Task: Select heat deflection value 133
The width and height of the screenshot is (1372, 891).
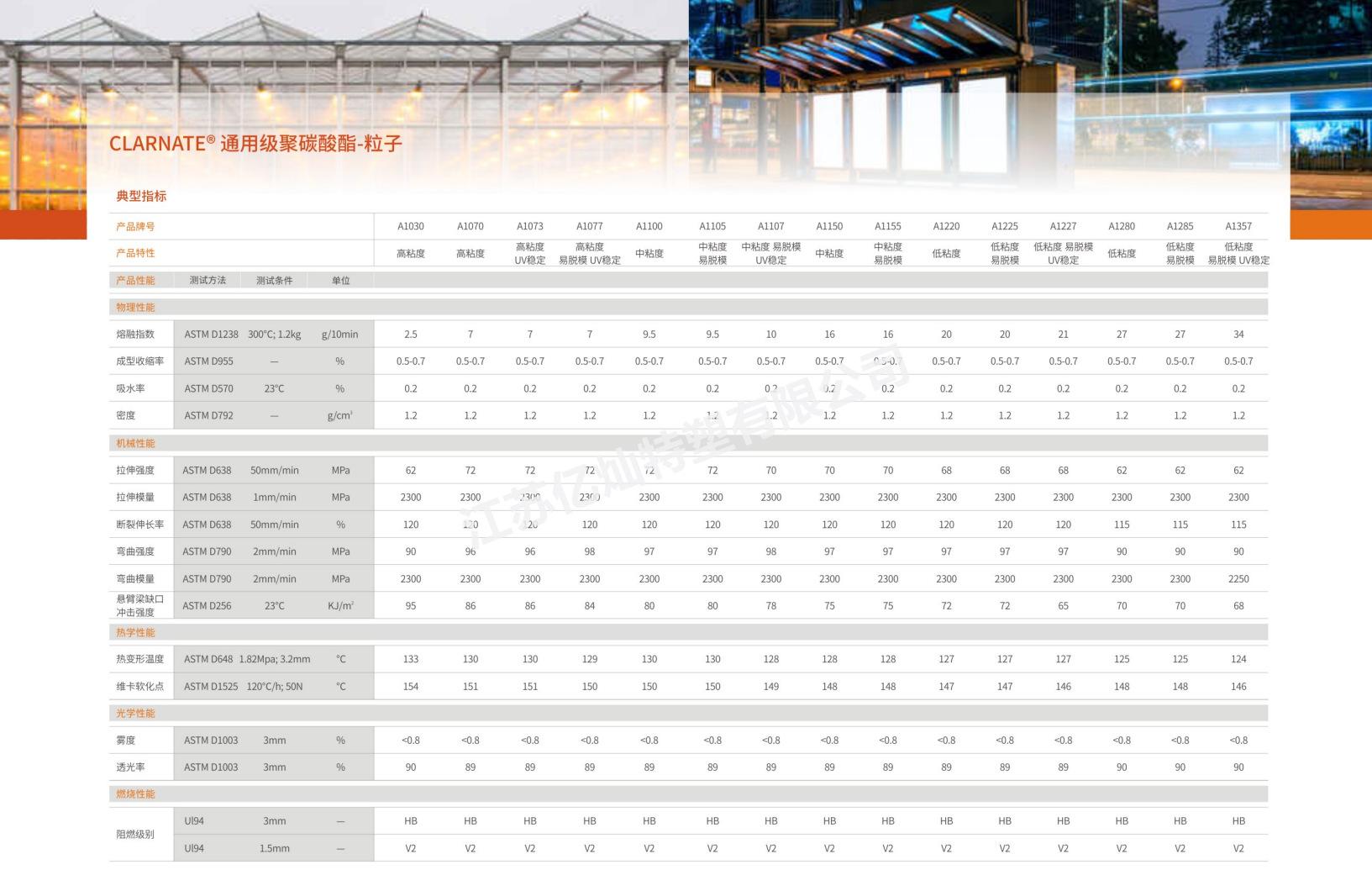Action: 411,659
